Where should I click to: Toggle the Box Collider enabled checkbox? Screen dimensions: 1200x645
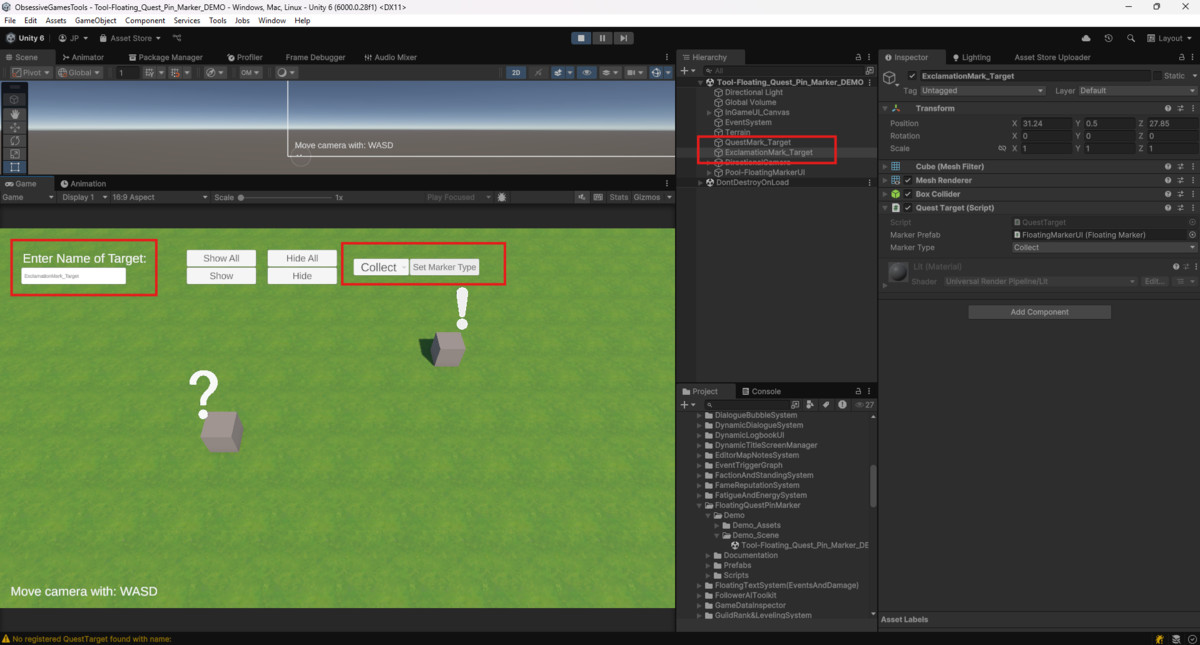[x=908, y=194]
